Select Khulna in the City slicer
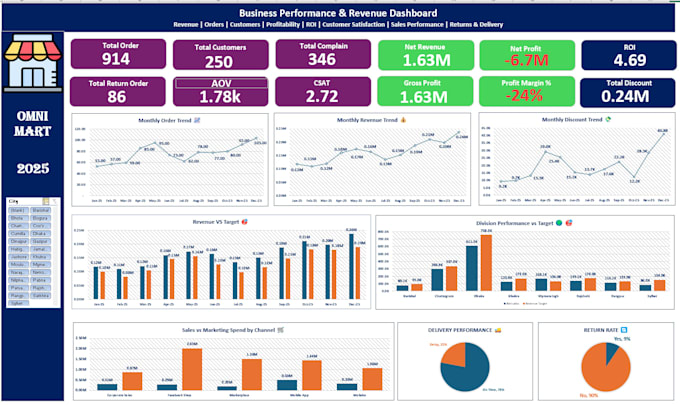The width and height of the screenshot is (680, 405). click(x=40, y=257)
